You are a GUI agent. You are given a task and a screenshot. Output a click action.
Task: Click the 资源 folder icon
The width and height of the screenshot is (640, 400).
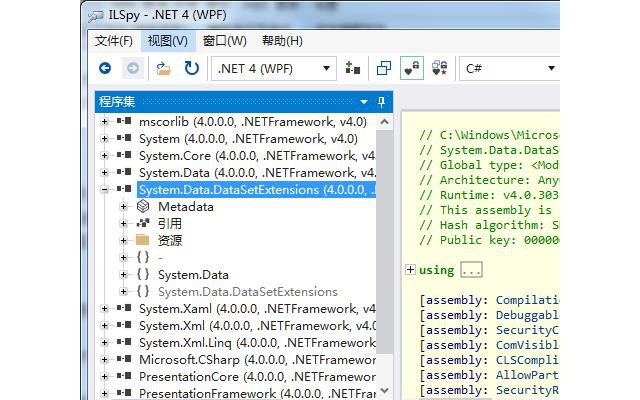[142, 240]
